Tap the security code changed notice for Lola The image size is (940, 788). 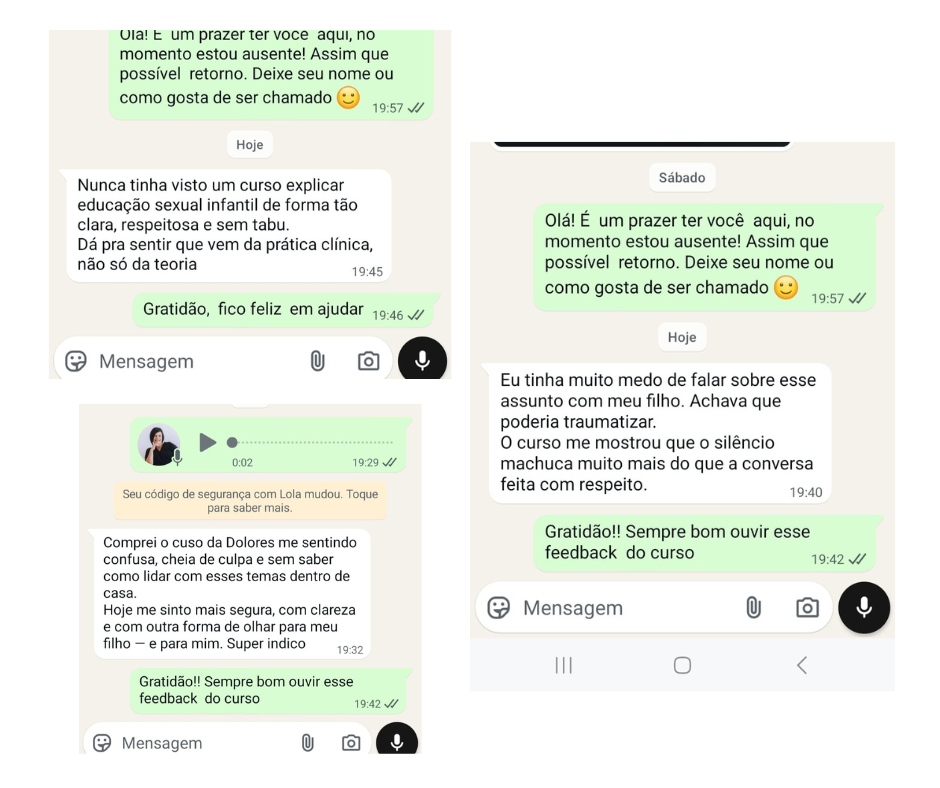[x=250, y=501]
